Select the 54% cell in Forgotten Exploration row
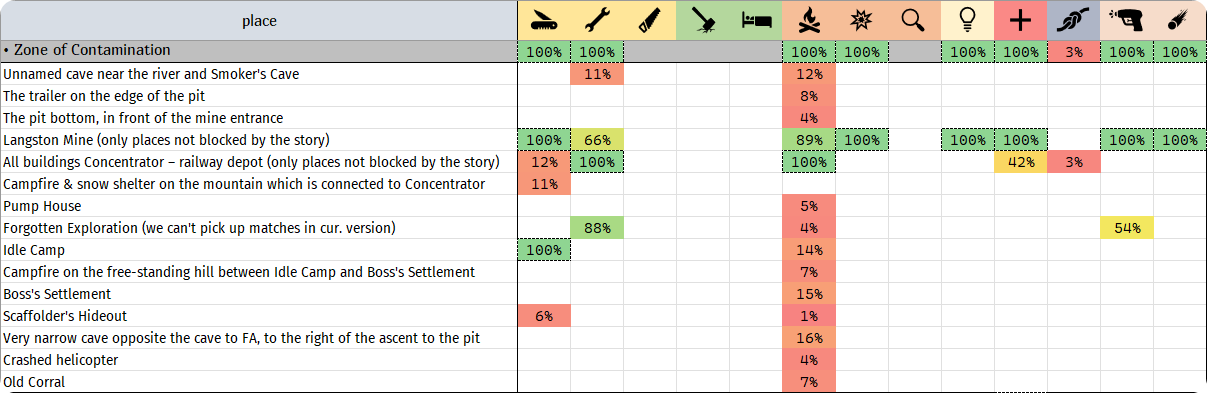This screenshot has width=1207, height=393. [x=1126, y=228]
